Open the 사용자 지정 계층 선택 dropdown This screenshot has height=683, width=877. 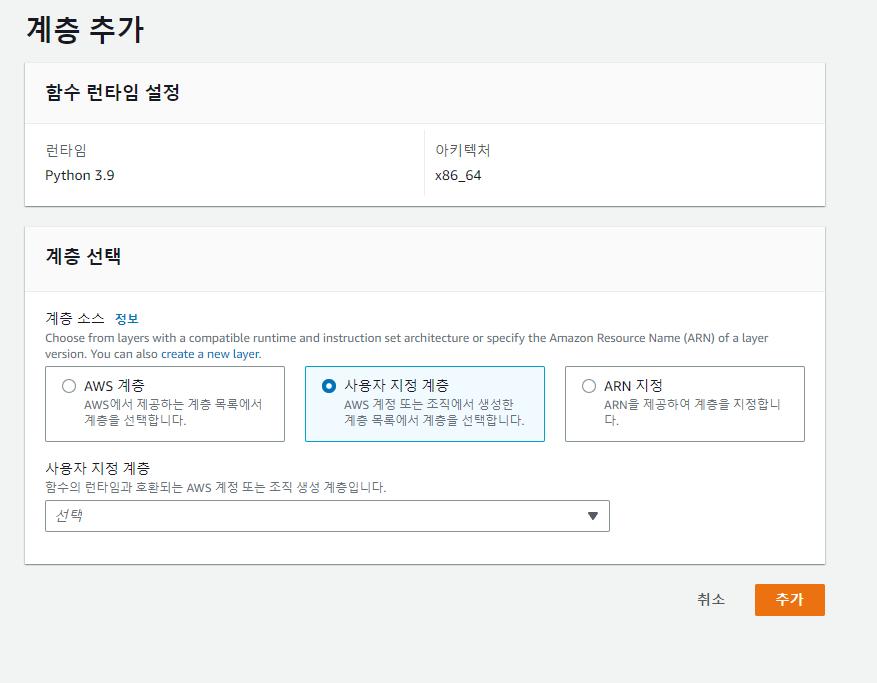(x=327, y=516)
